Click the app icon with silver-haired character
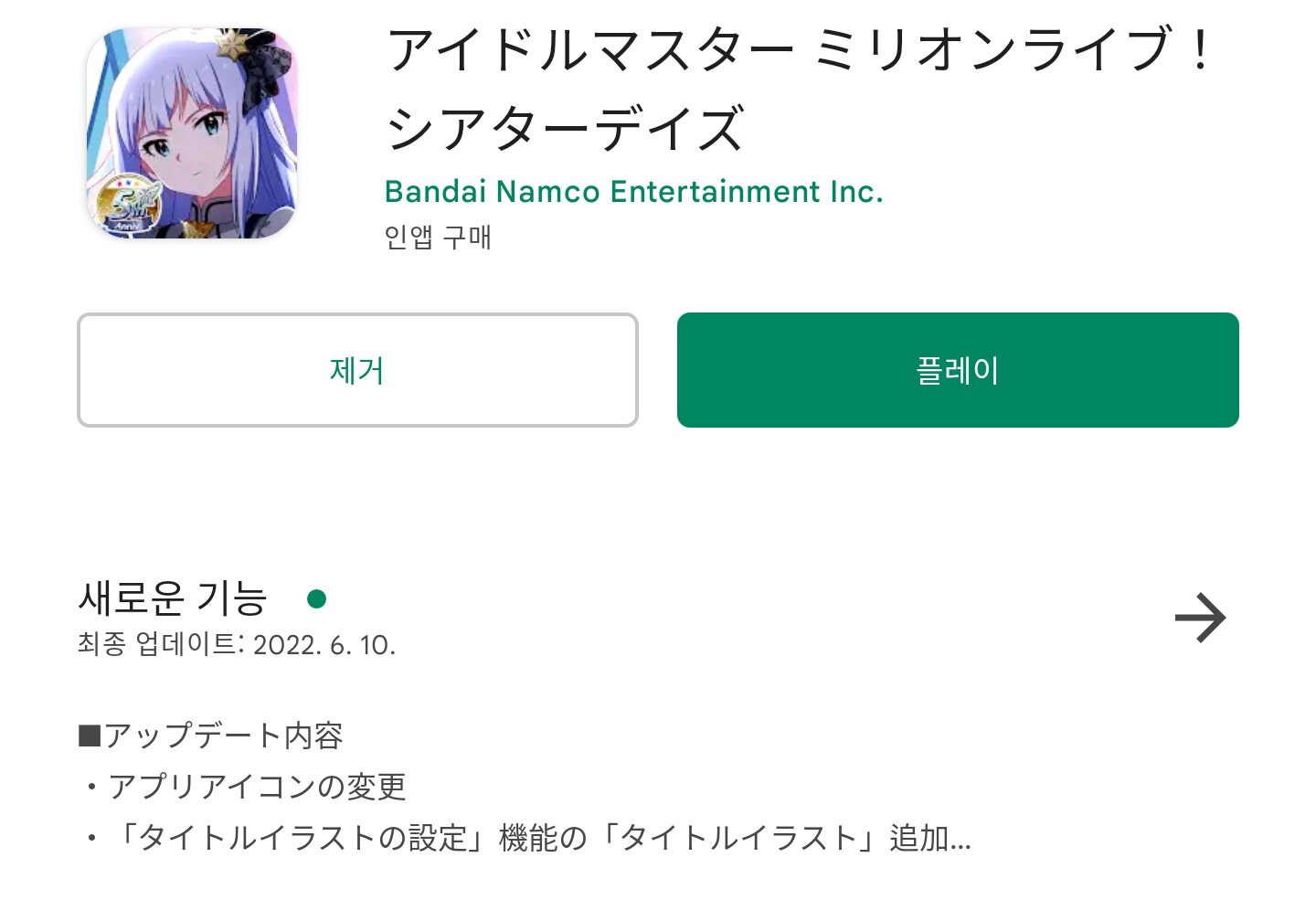The width and height of the screenshot is (1316, 921). click(x=192, y=133)
